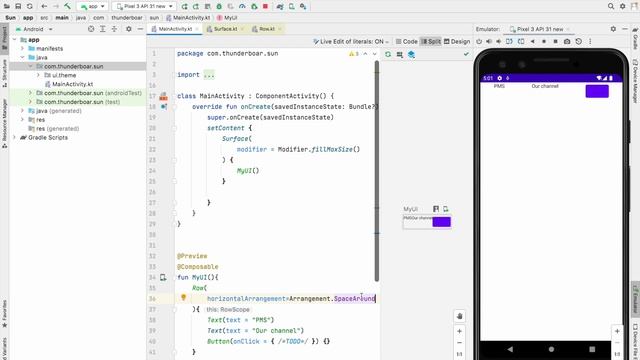Click emulator power button icon
The image size is (640, 360).
coord(479,42)
